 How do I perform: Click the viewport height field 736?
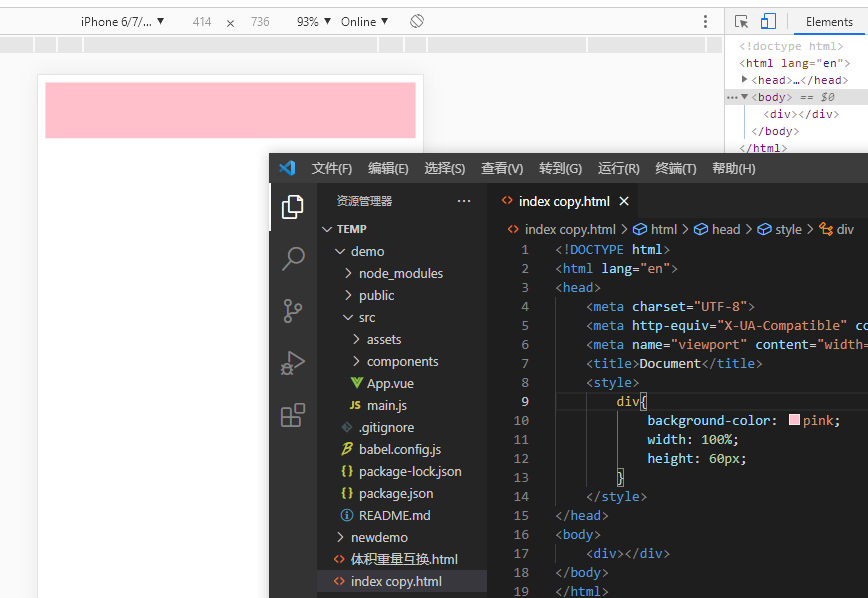[x=260, y=22]
